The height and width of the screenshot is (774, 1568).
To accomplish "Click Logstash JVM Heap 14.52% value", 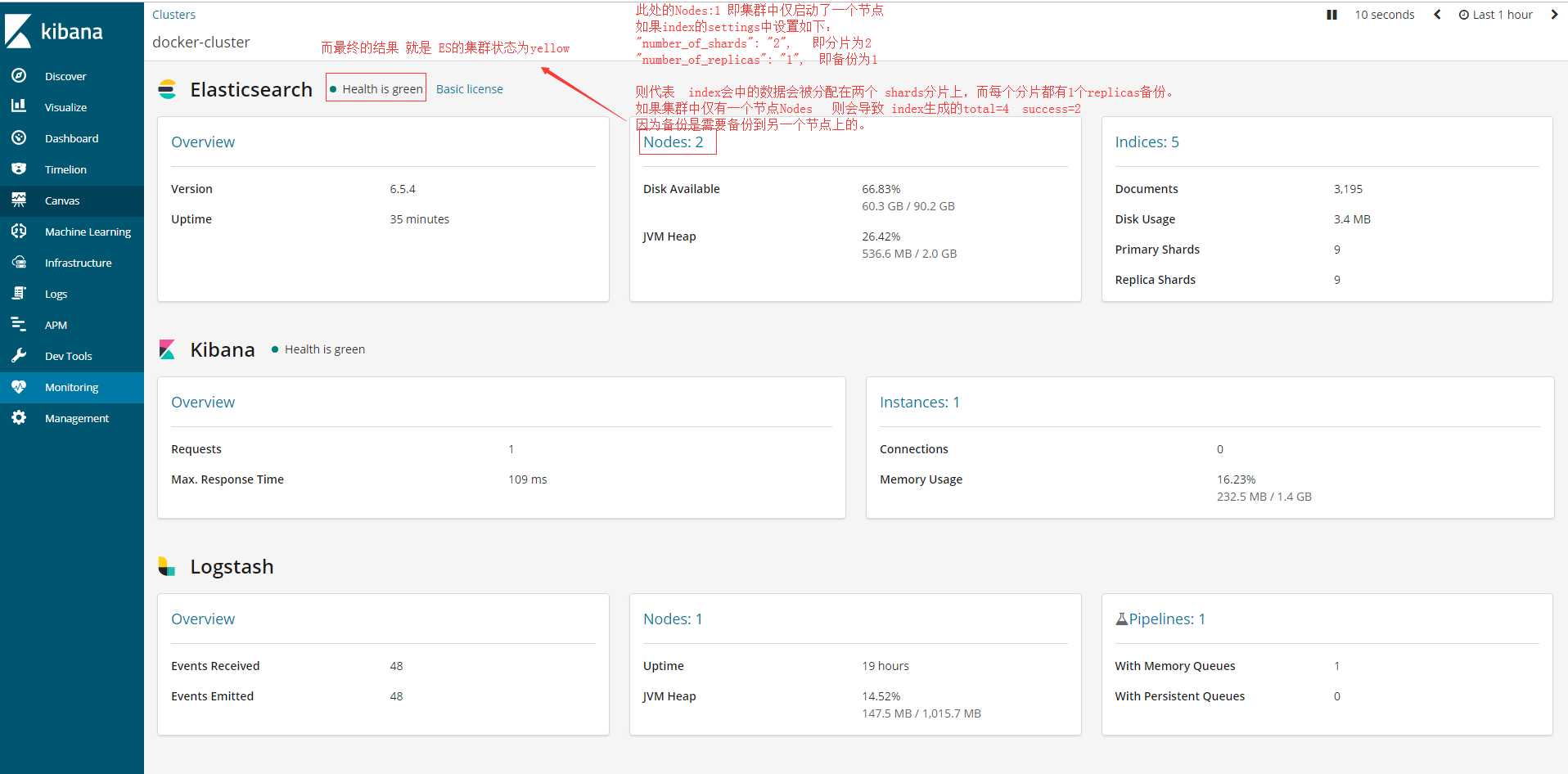I will [x=881, y=696].
